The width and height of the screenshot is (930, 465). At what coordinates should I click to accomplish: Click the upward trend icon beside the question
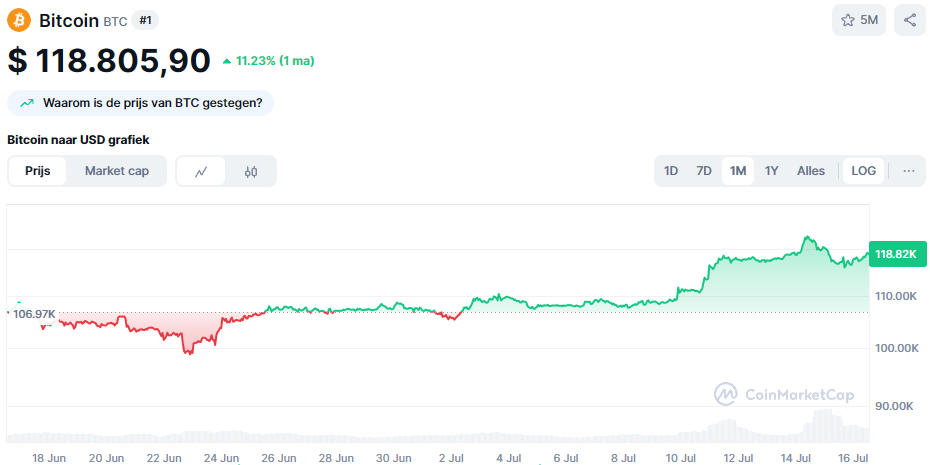(27, 103)
